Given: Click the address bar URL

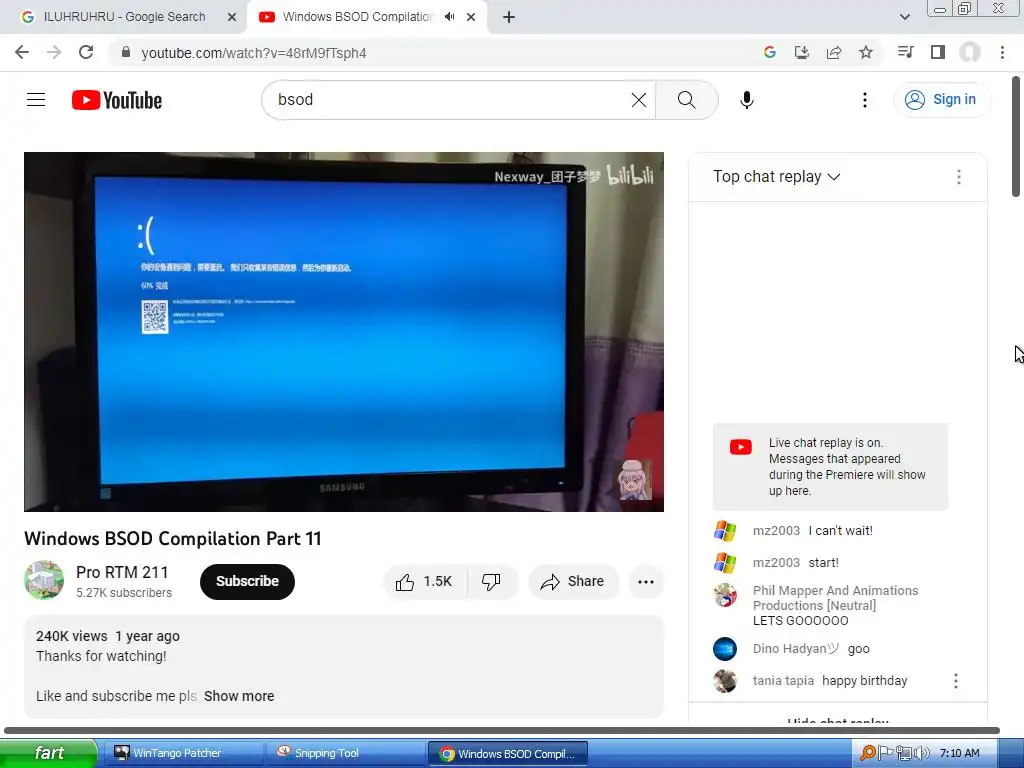Looking at the screenshot, I should point(253,53).
